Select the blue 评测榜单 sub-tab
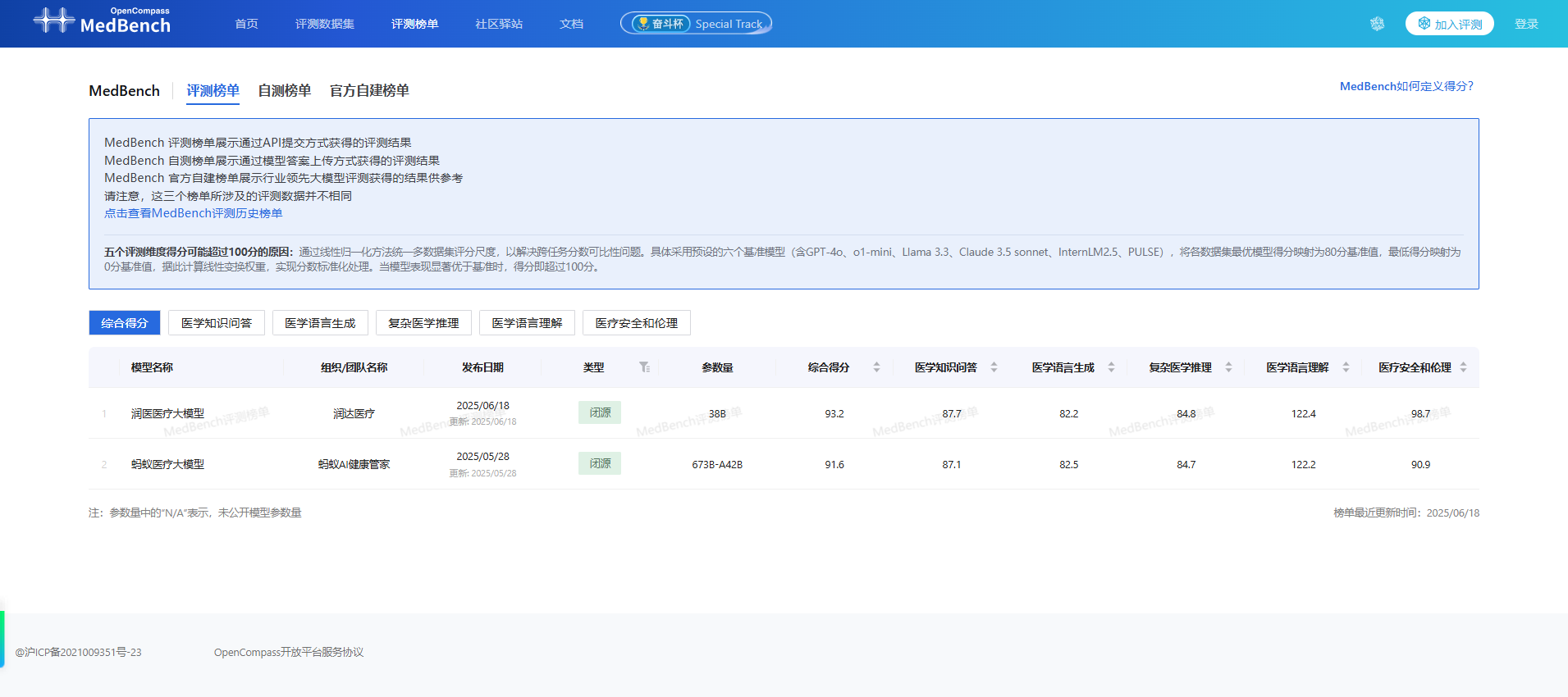Screen dimensions: 1568x697 pyautogui.click(x=213, y=91)
